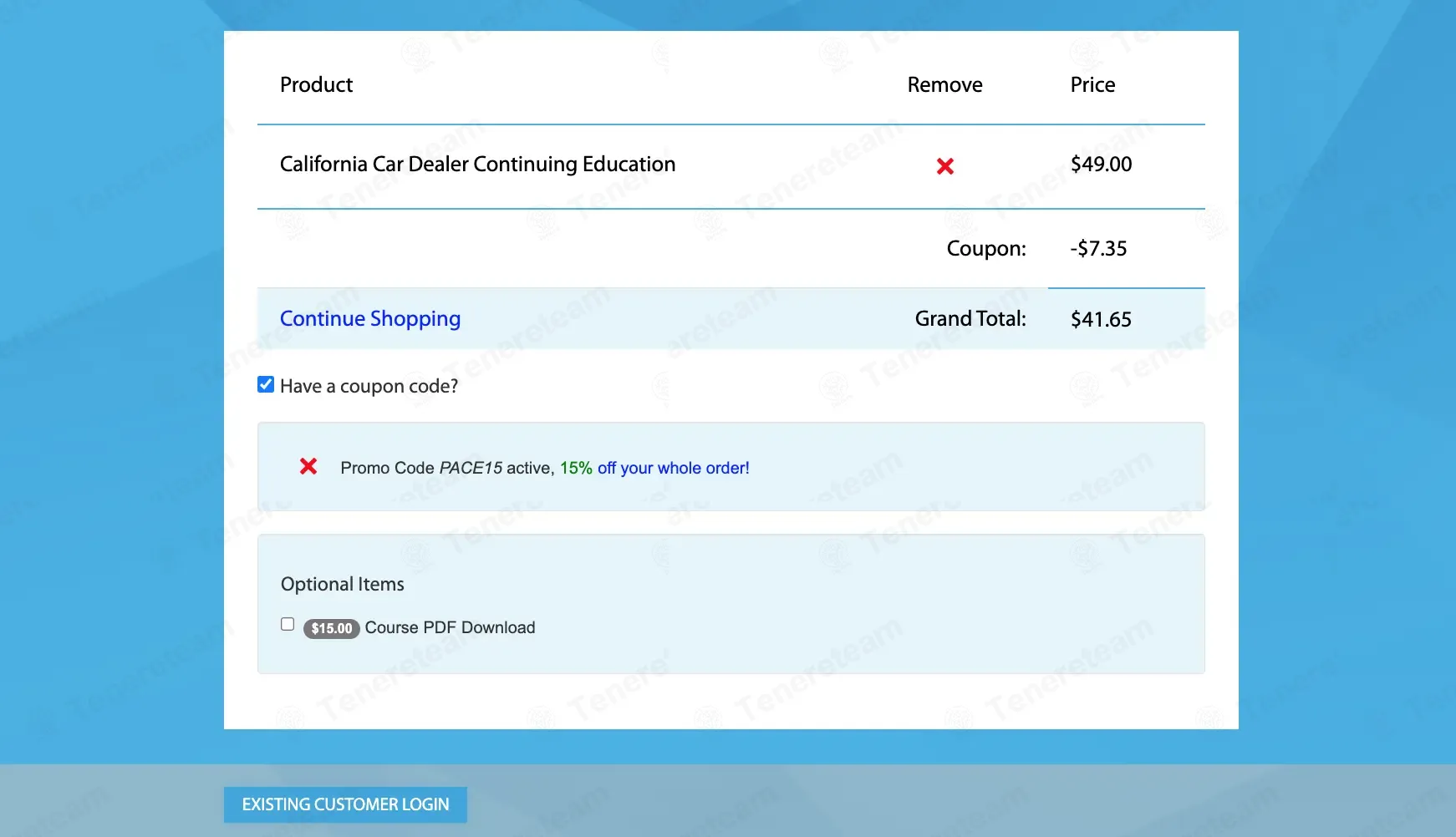The width and height of the screenshot is (1456, 837).
Task: Click the Existing Customer Login button
Action: (x=345, y=804)
